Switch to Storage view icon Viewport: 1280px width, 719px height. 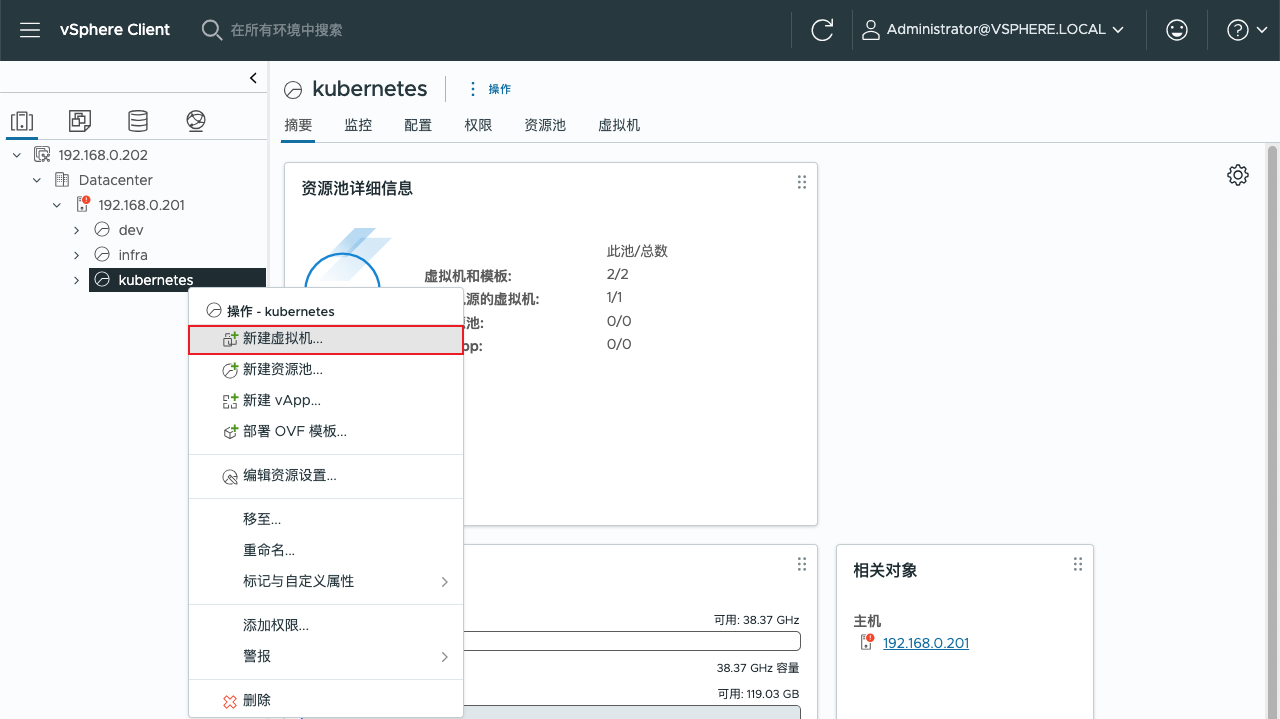tap(138, 122)
